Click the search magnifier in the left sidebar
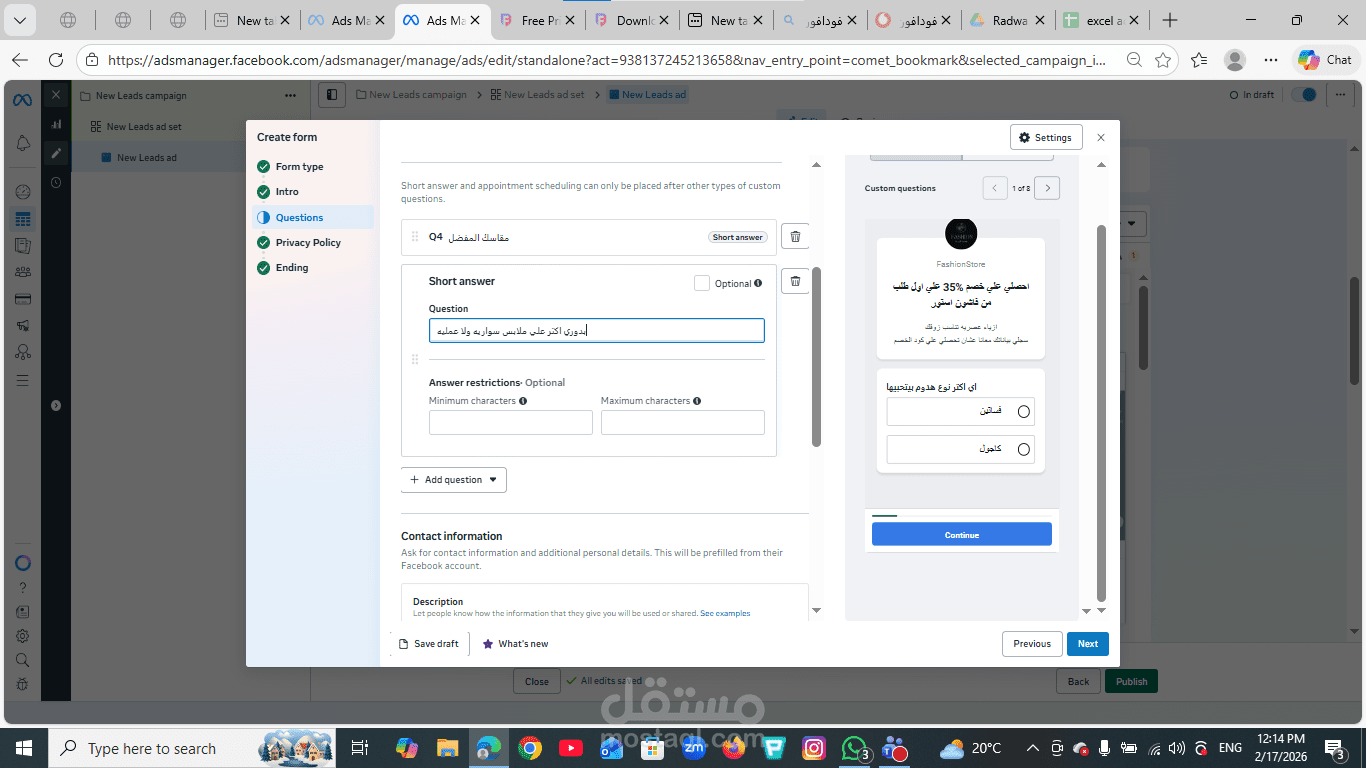1366x768 pixels. point(23,660)
